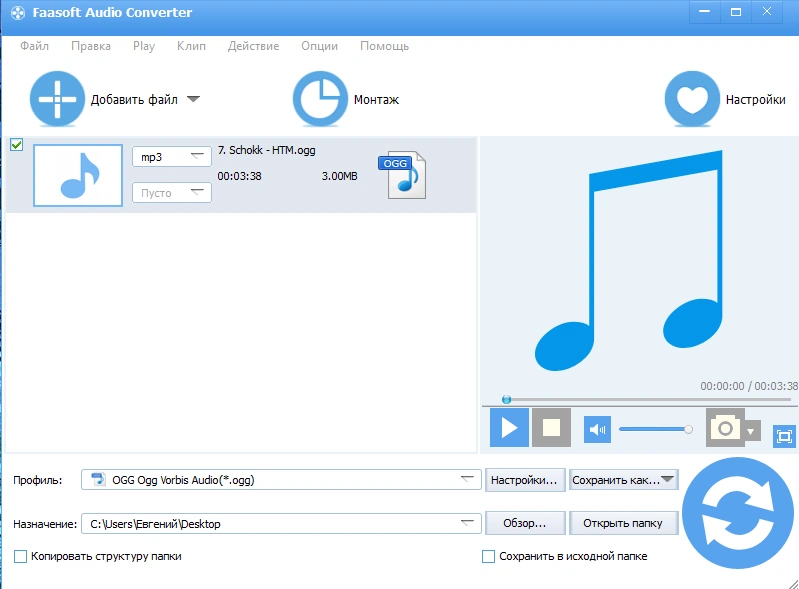The image size is (799, 589).
Task: Open the Действие menu
Action: point(253,46)
